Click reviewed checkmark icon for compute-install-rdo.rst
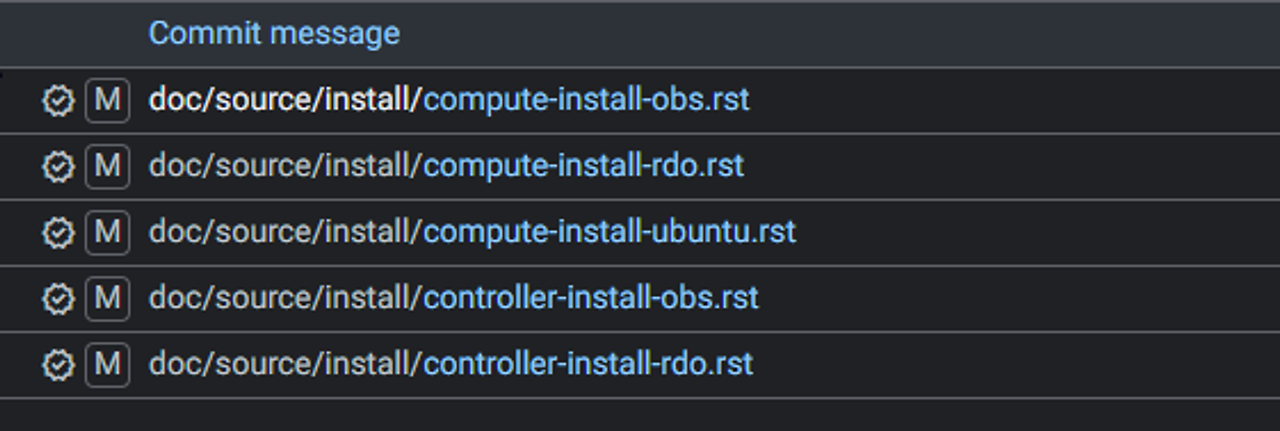This screenshot has height=431, width=1280. [x=58, y=167]
